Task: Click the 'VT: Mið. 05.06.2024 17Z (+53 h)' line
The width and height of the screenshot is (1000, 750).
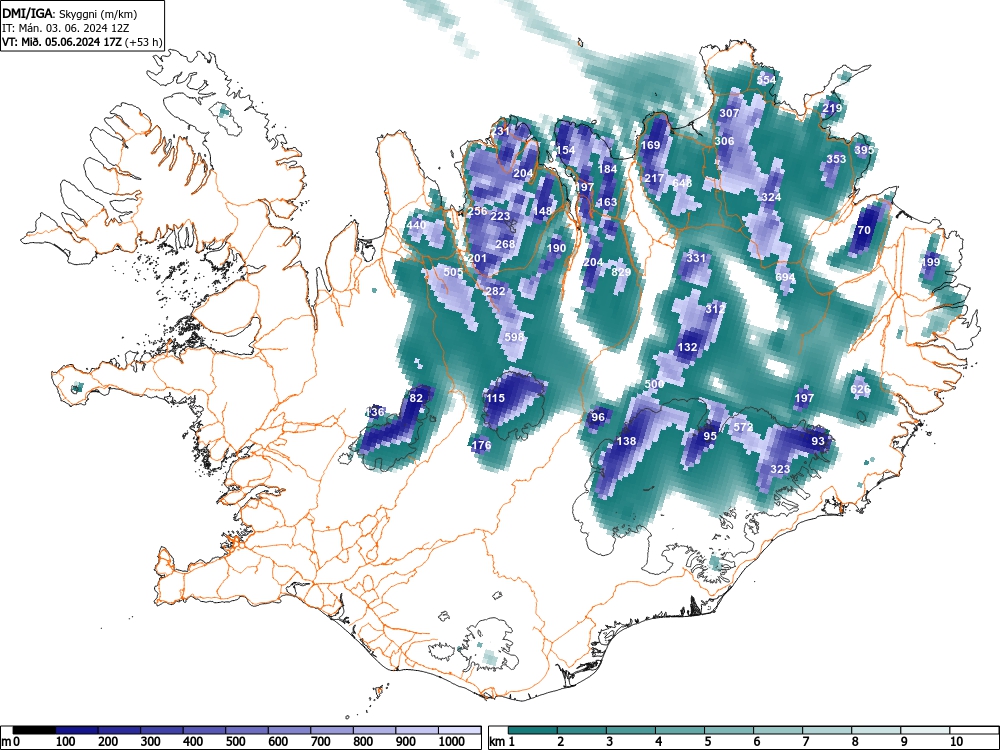Action: [82, 42]
